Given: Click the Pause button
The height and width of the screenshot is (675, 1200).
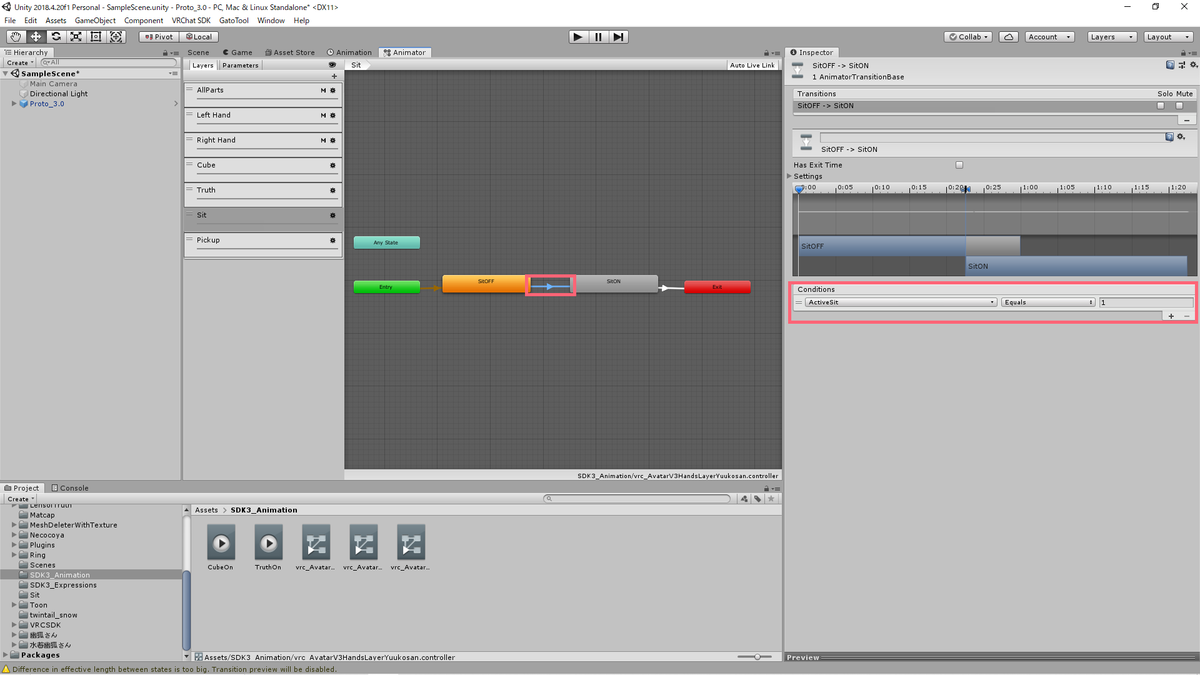Looking at the screenshot, I should pos(598,36).
